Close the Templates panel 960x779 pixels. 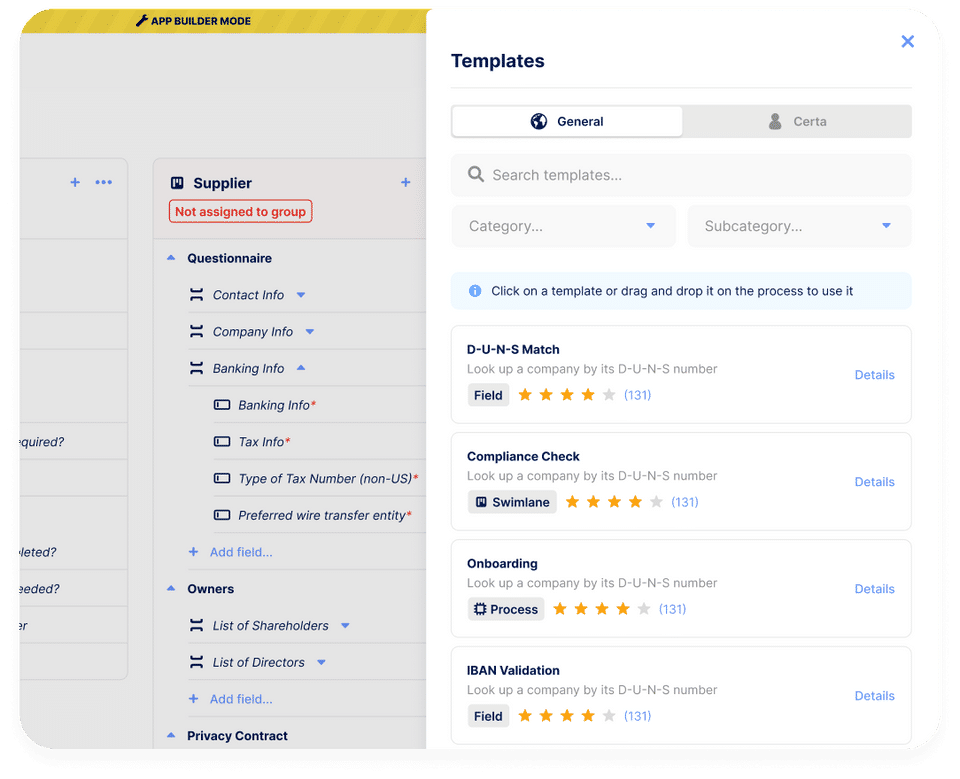pos(907,41)
